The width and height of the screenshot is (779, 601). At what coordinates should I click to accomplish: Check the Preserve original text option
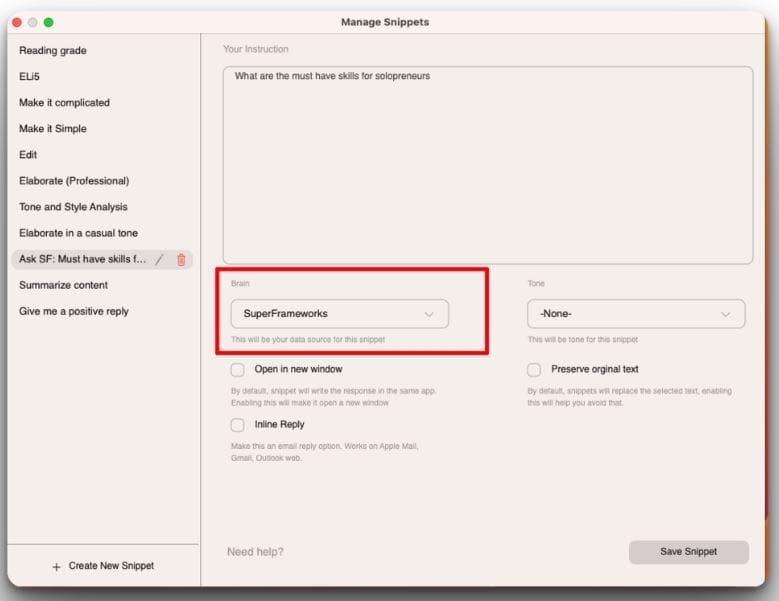coord(534,369)
